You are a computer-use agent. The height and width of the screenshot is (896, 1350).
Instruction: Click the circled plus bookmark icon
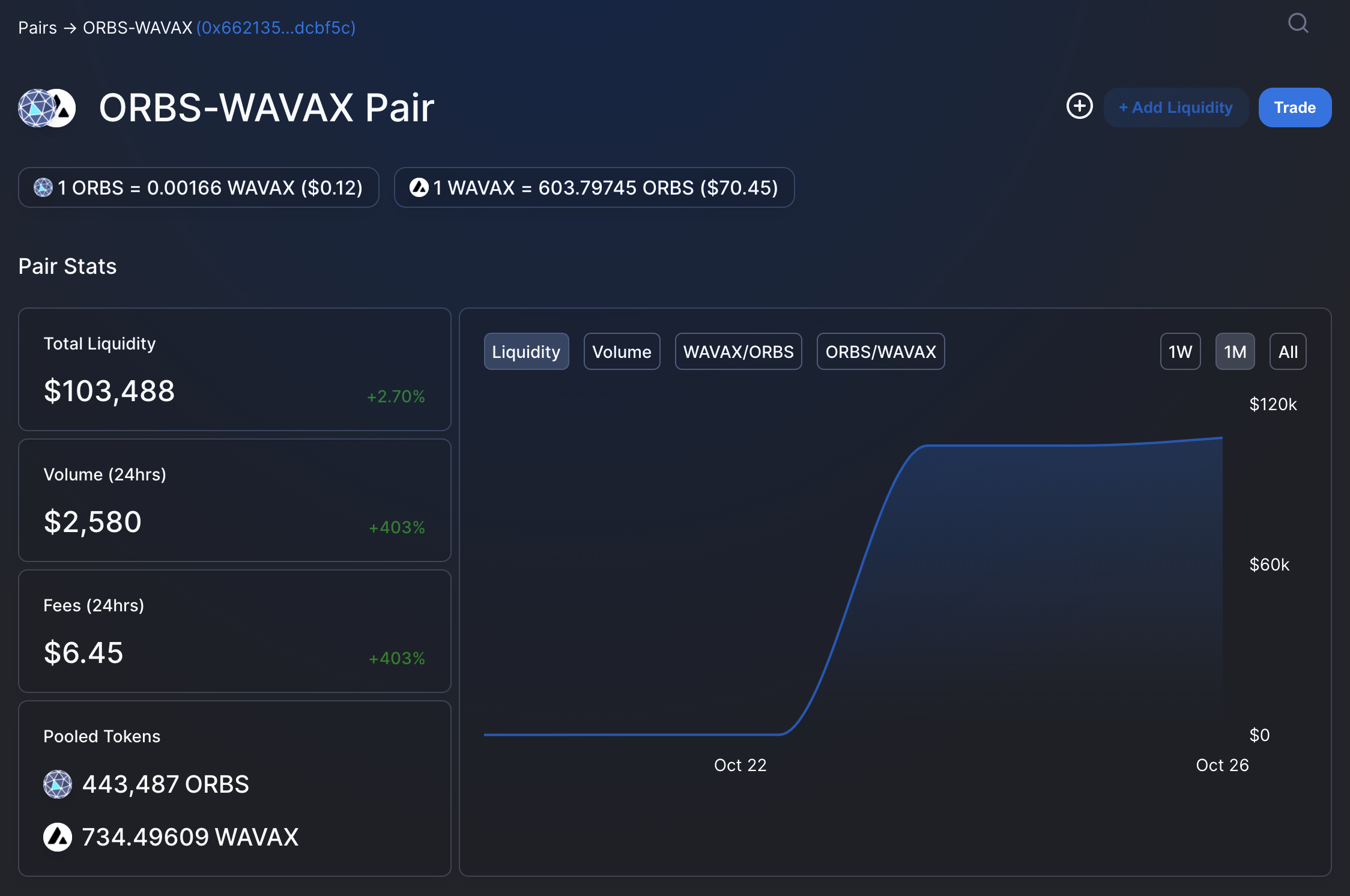pyautogui.click(x=1079, y=106)
